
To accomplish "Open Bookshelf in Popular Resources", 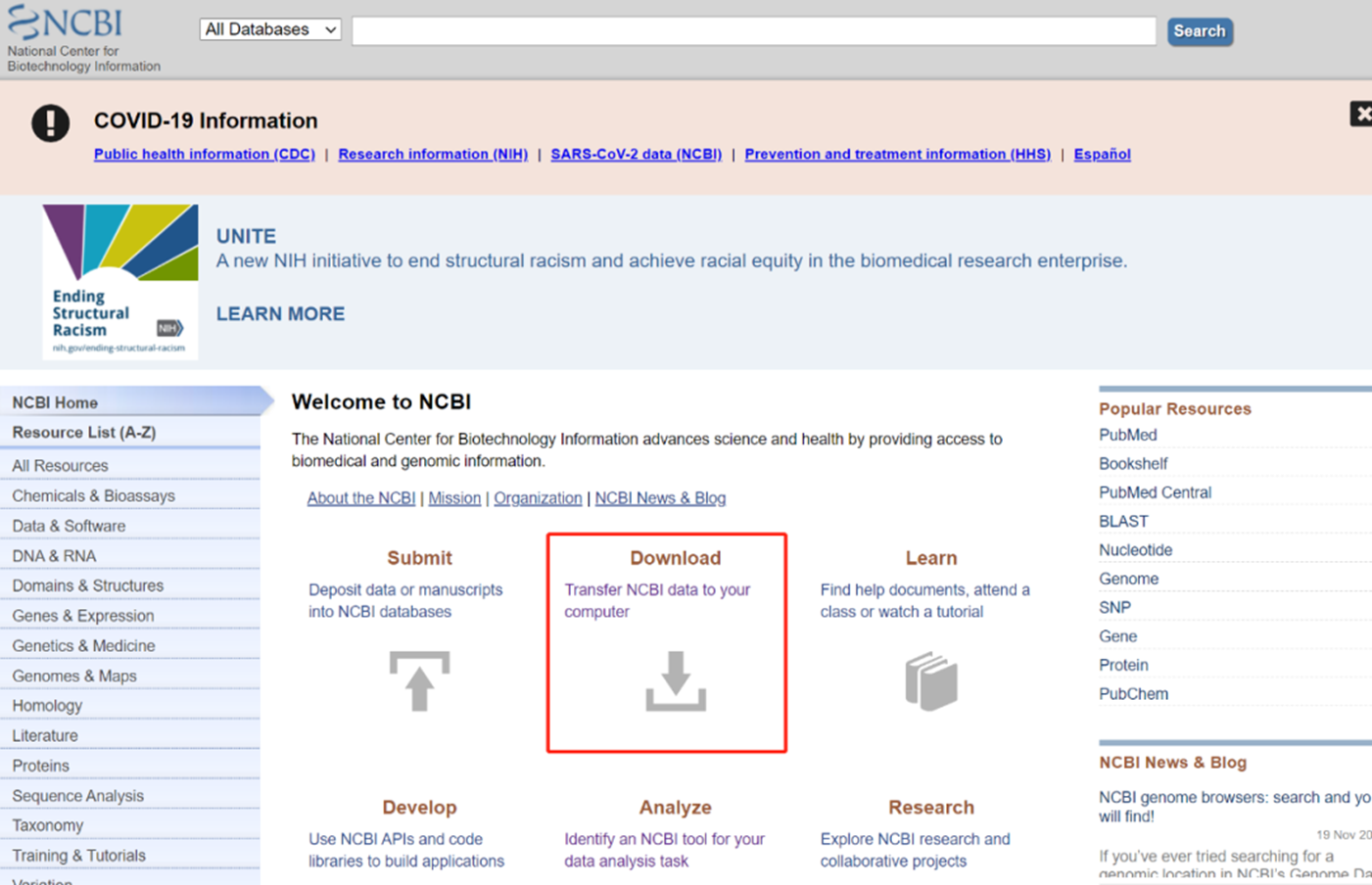I will [x=1133, y=464].
